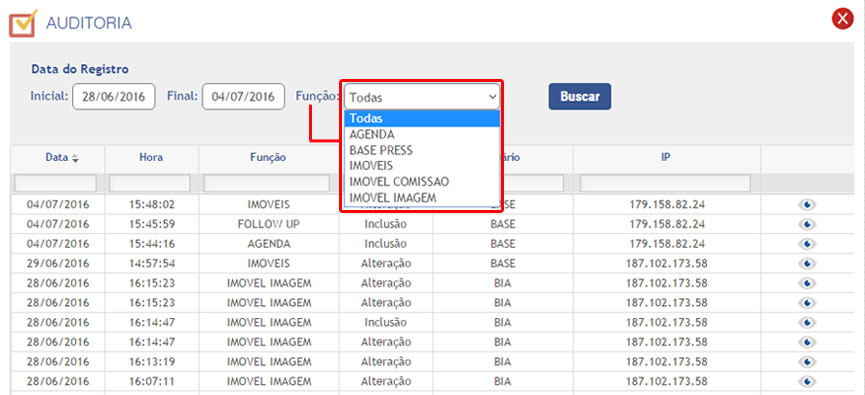Sort by the Data column header

click(58, 158)
